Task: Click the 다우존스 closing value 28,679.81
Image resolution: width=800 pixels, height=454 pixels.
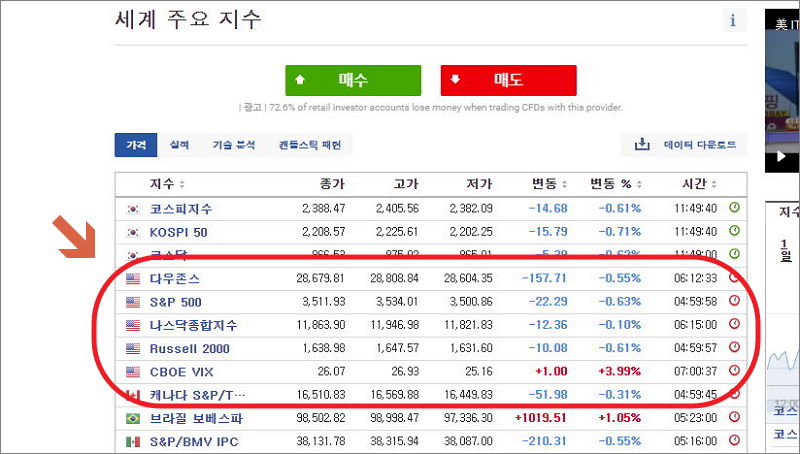Action: pyautogui.click(x=320, y=279)
